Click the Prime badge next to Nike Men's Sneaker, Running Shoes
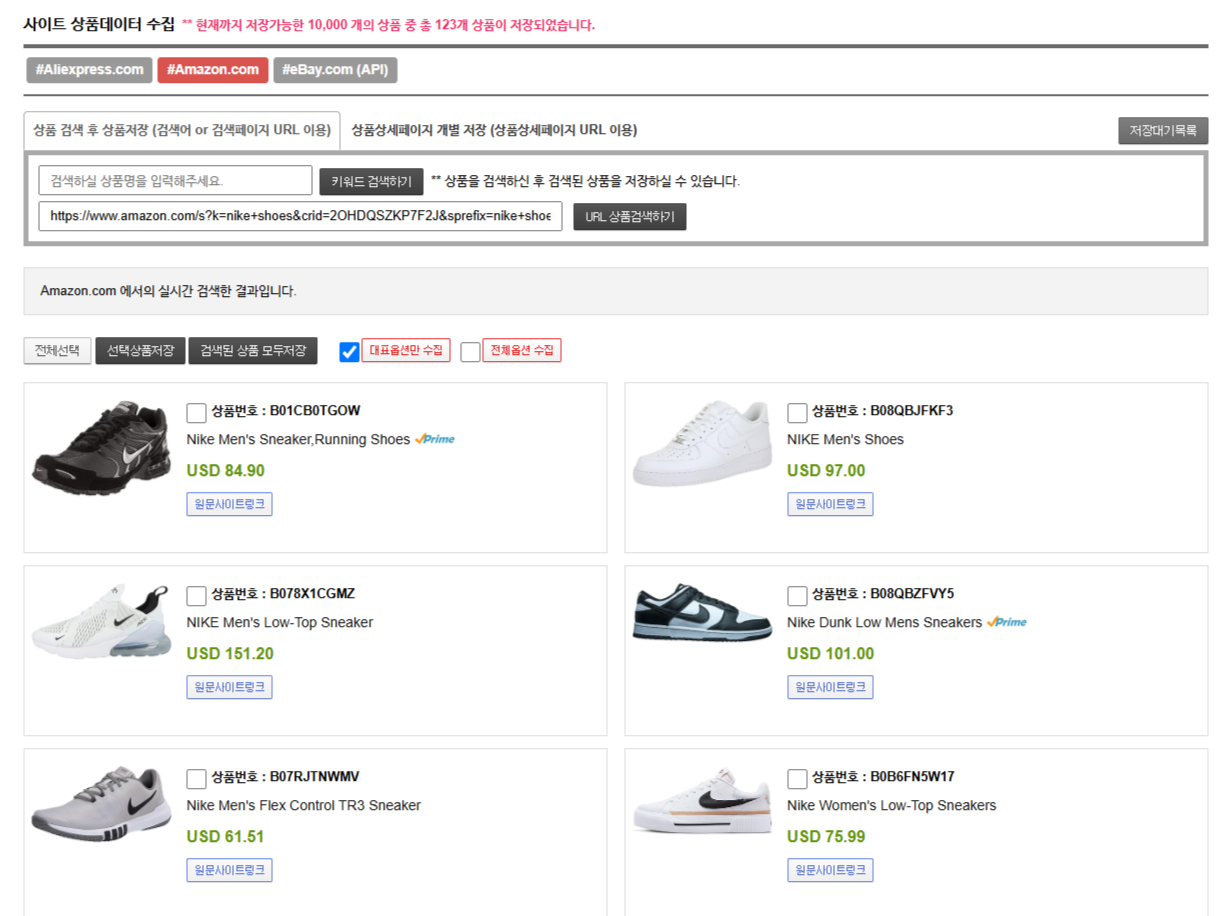 (x=435, y=439)
